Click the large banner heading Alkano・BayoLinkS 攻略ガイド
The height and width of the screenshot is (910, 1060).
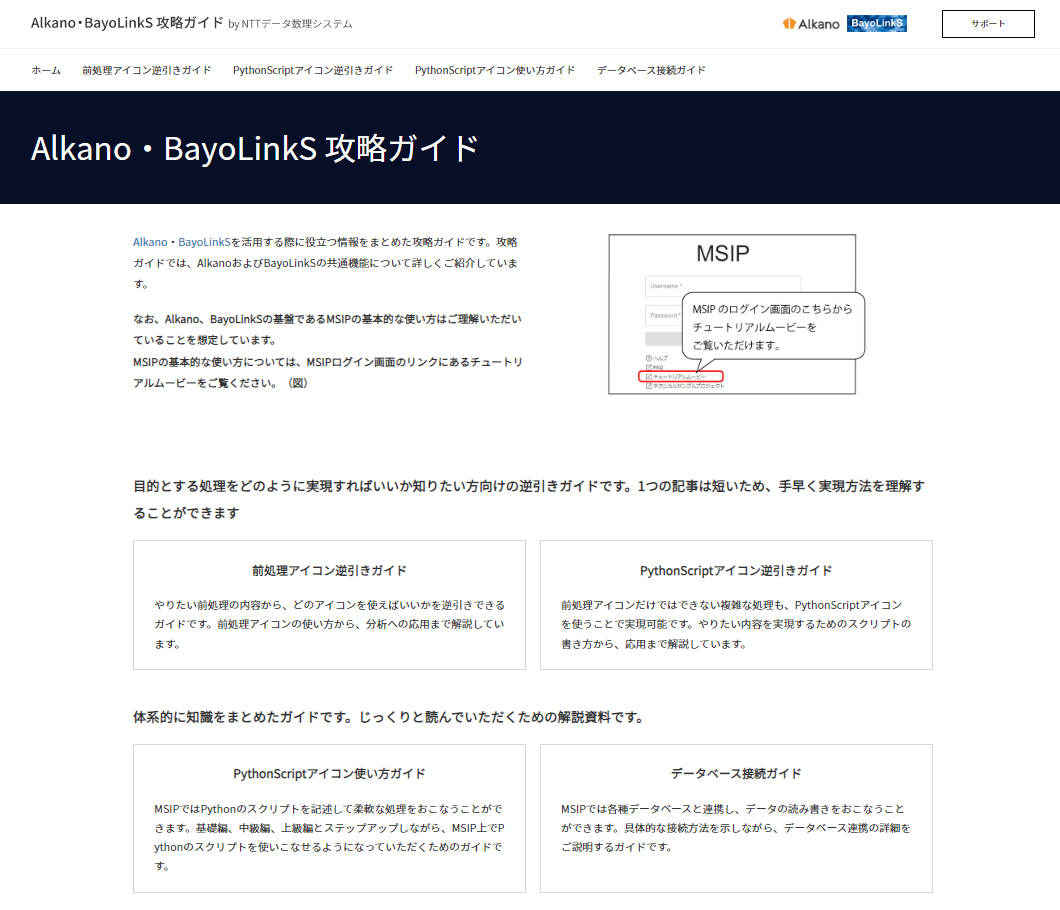click(x=255, y=148)
